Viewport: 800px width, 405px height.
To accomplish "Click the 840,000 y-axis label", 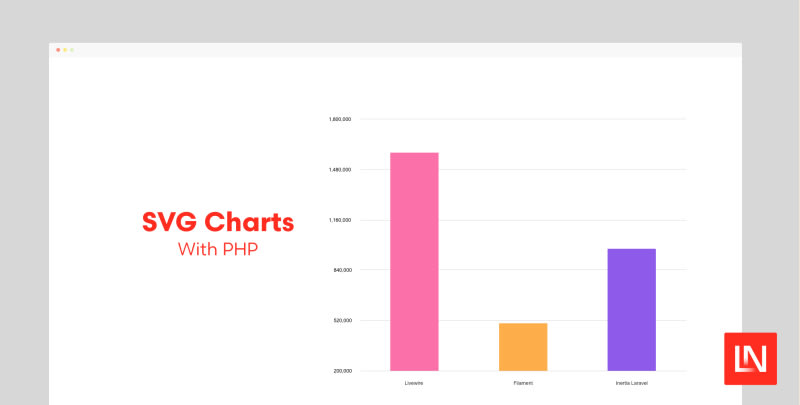I will click(x=341, y=270).
